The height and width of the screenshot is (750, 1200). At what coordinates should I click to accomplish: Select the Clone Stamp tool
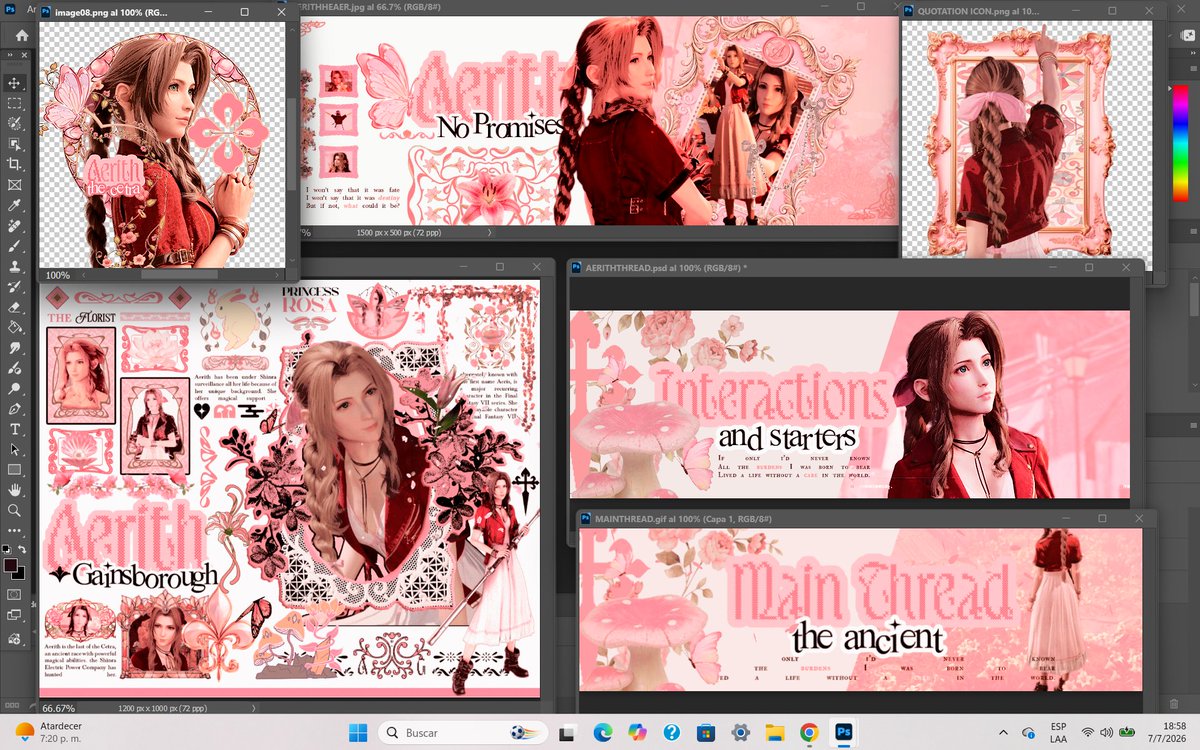(15, 267)
